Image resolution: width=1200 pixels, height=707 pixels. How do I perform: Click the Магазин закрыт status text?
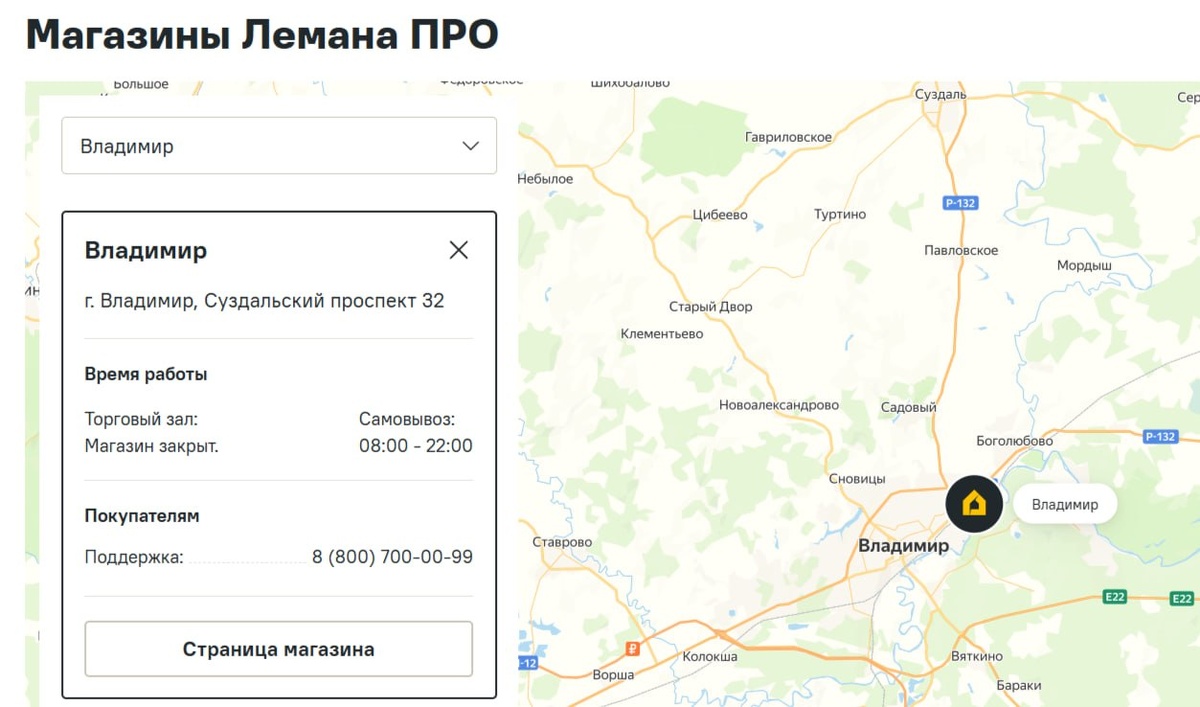152,446
